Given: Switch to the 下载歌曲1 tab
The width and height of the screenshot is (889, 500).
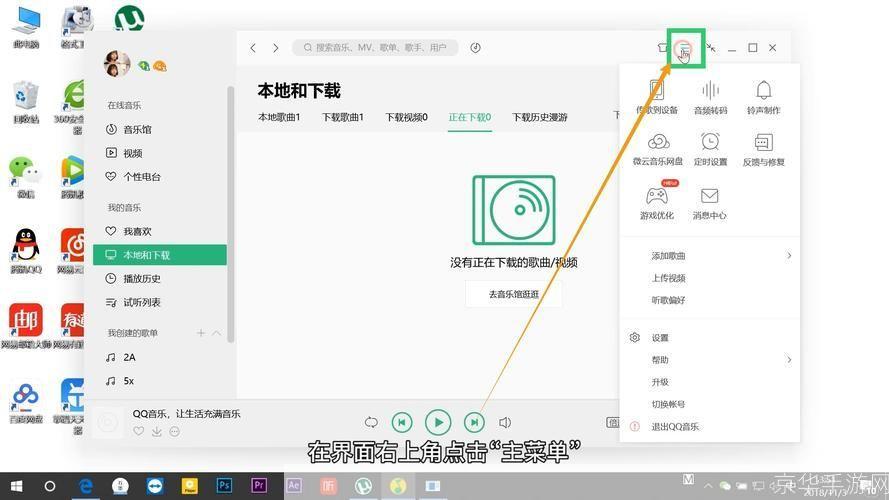Looking at the screenshot, I should pyautogui.click(x=343, y=117).
